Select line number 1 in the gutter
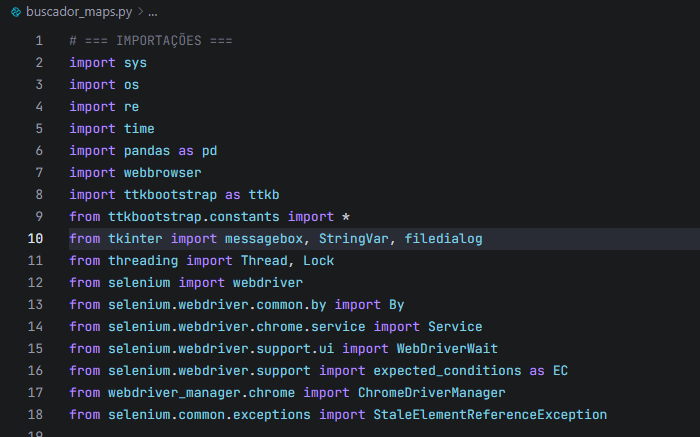This screenshot has height=437, width=700. (x=39, y=41)
